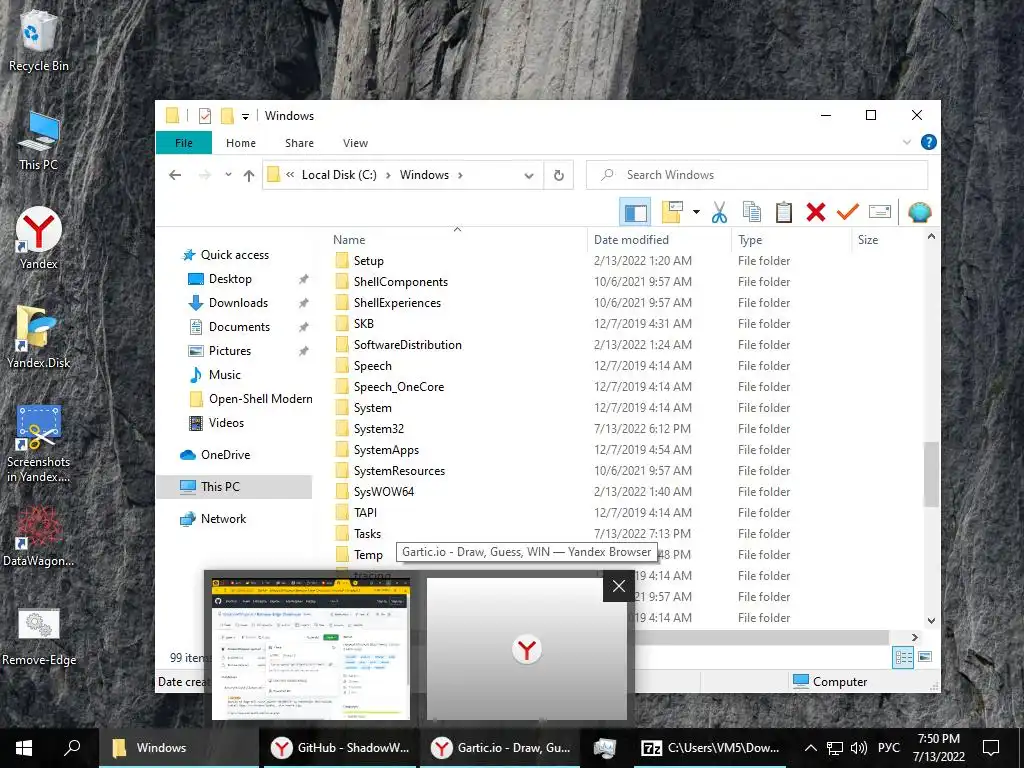Expand the Windows breadcrumb chevron
Screen dimensions: 1024x768
(x=460, y=175)
